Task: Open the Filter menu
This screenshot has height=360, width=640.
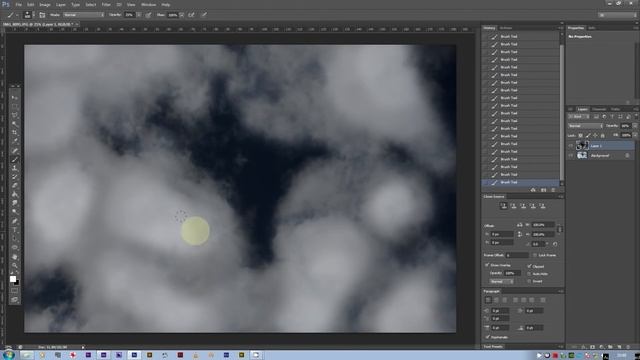Action: 106,4
